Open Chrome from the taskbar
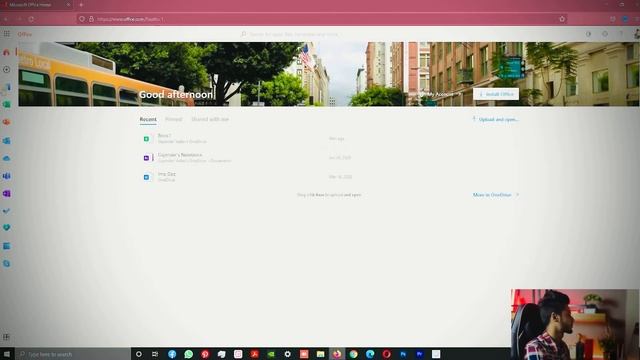640x360 pixels. [353, 354]
